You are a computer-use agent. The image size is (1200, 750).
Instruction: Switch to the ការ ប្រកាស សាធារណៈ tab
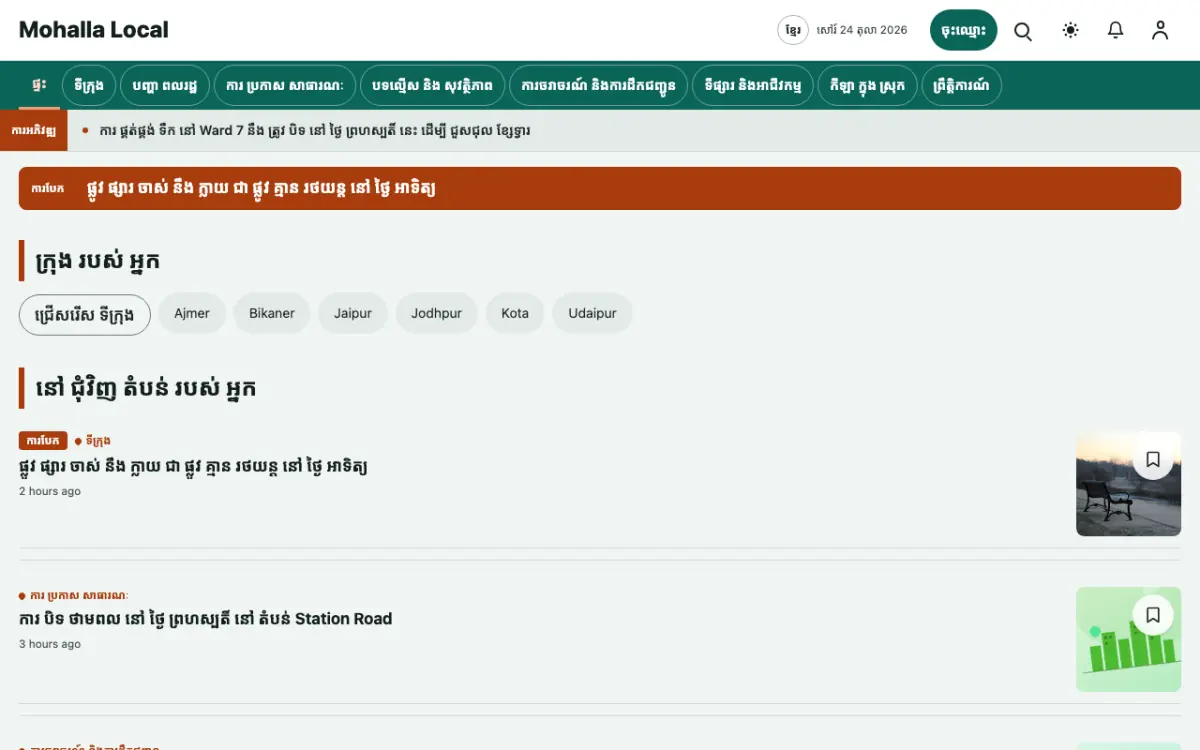285,85
